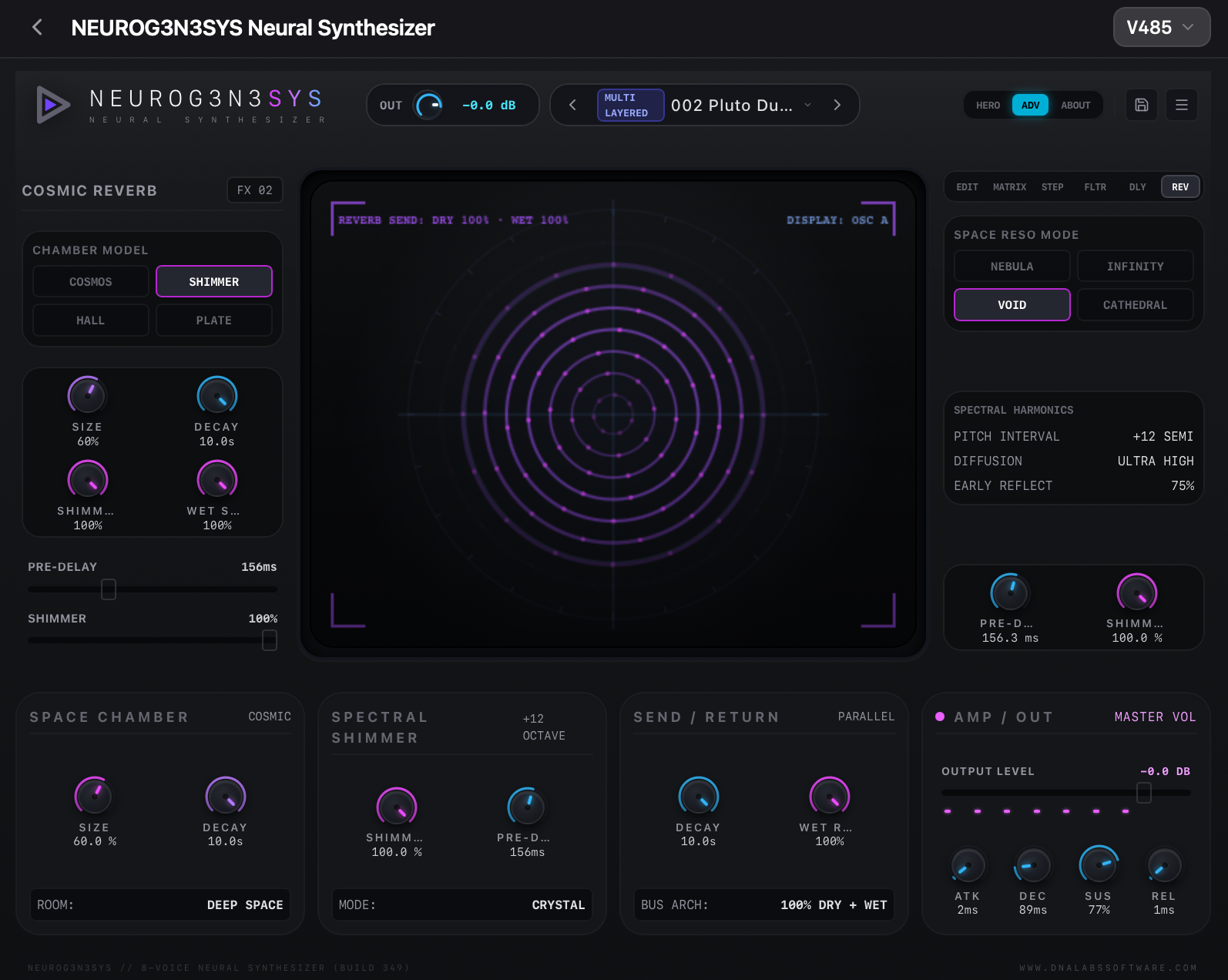Click the DISPLAY: OSC A label
Viewport: 1228px width, 980px height.
pos(837,220)
